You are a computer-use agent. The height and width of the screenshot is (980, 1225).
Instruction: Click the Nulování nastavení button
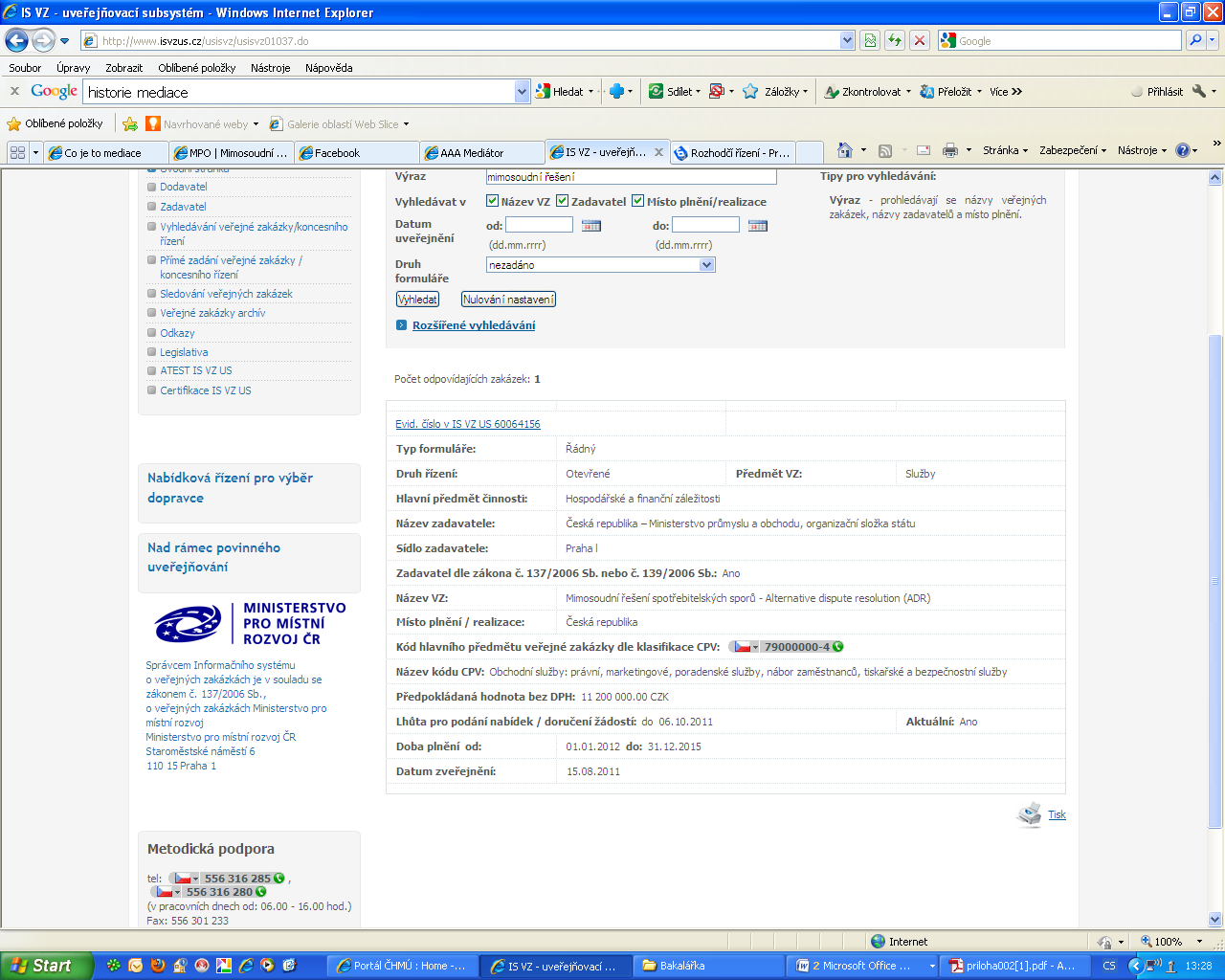[x=508, y=300]
